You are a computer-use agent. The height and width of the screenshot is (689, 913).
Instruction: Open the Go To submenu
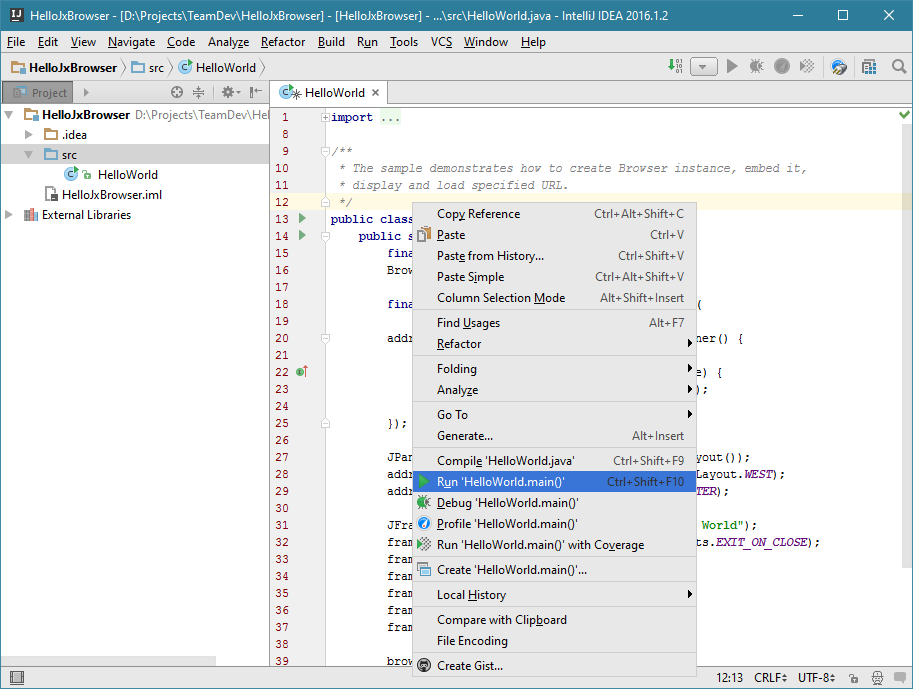pyautogui.click(x=554, y=415)
